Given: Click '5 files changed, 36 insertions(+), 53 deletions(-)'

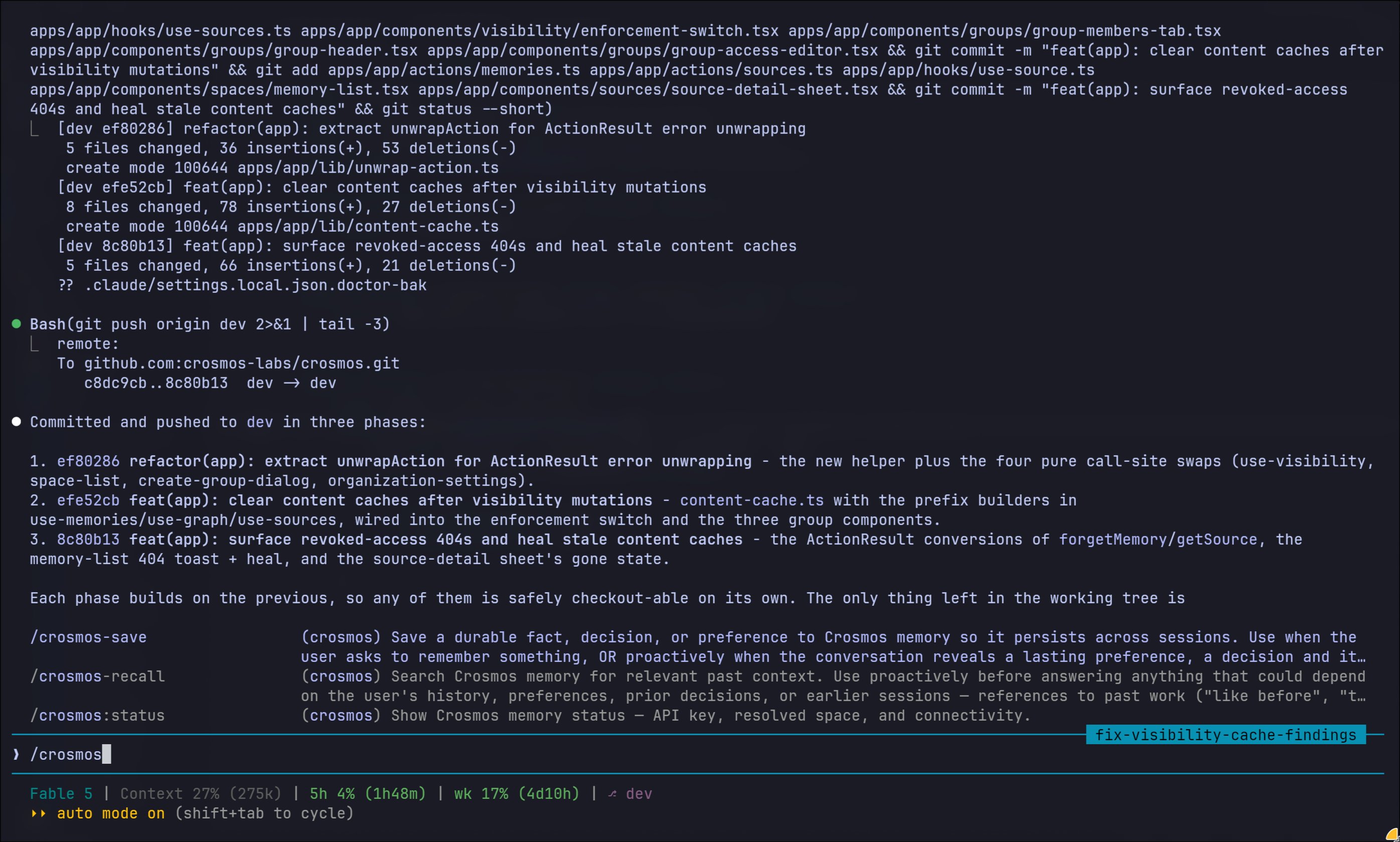Looking at the screenshot, I should [x=291, y=148].
